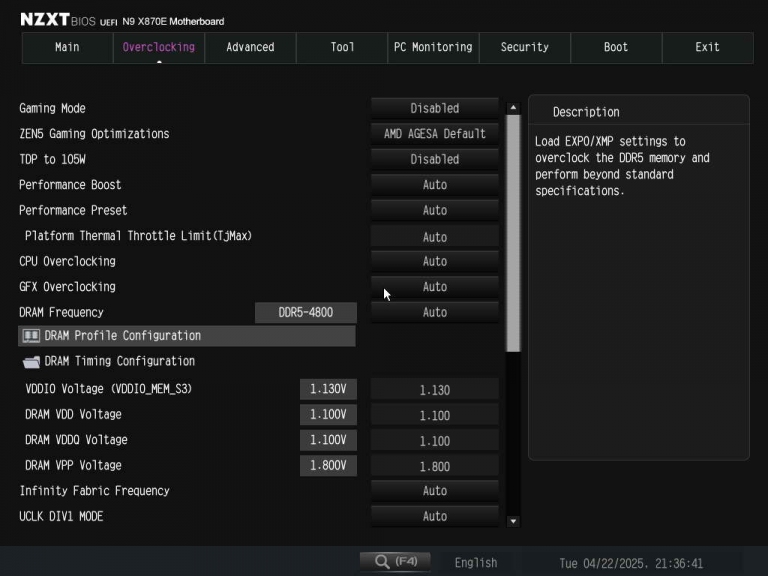Select the TDP to 105W label
Viewport: 768px width, 576px height.
click(52, 159)
